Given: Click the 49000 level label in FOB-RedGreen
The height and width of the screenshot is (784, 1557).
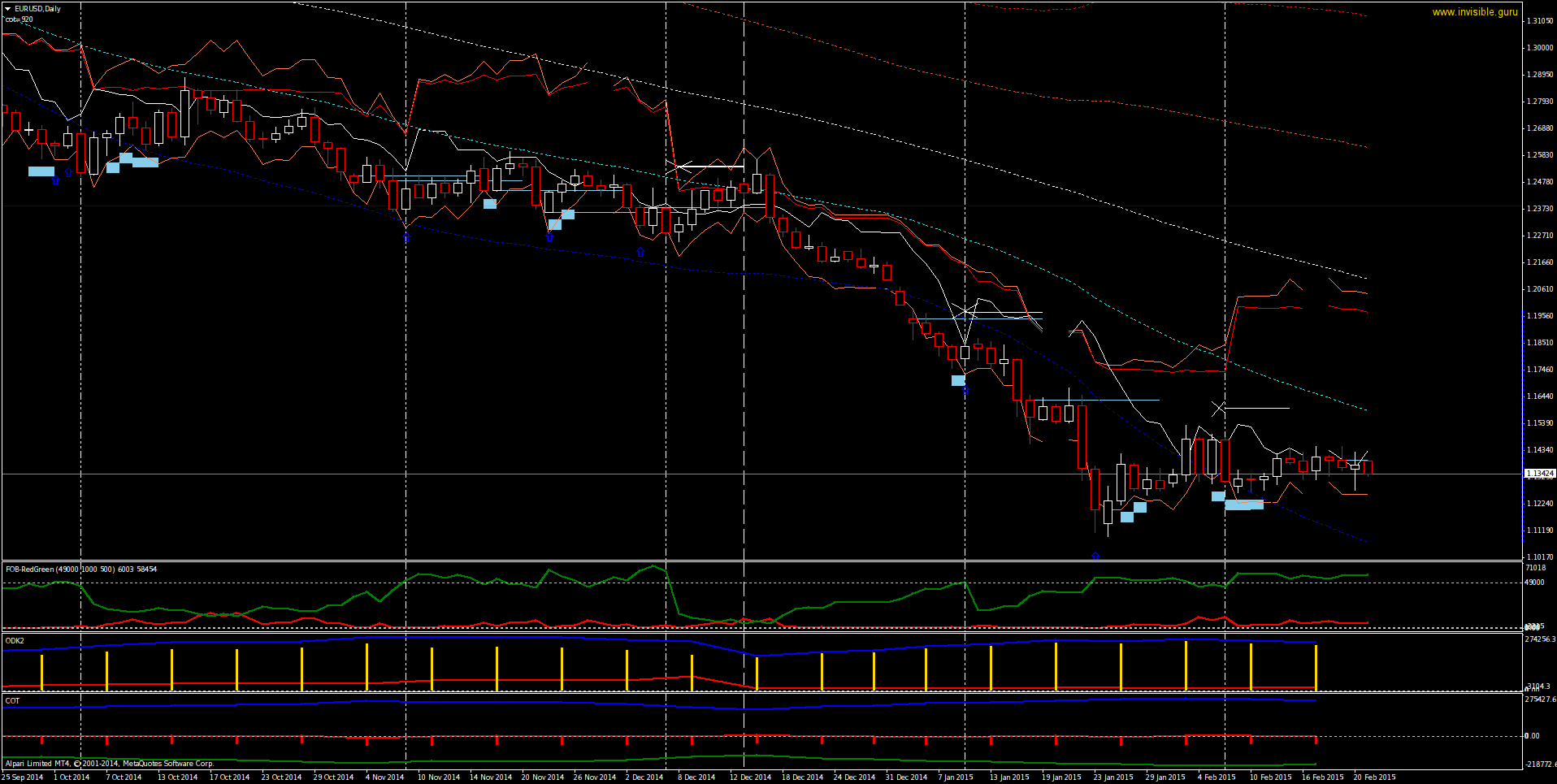Looking at the screenshot, I should [x=1534, y=583].
